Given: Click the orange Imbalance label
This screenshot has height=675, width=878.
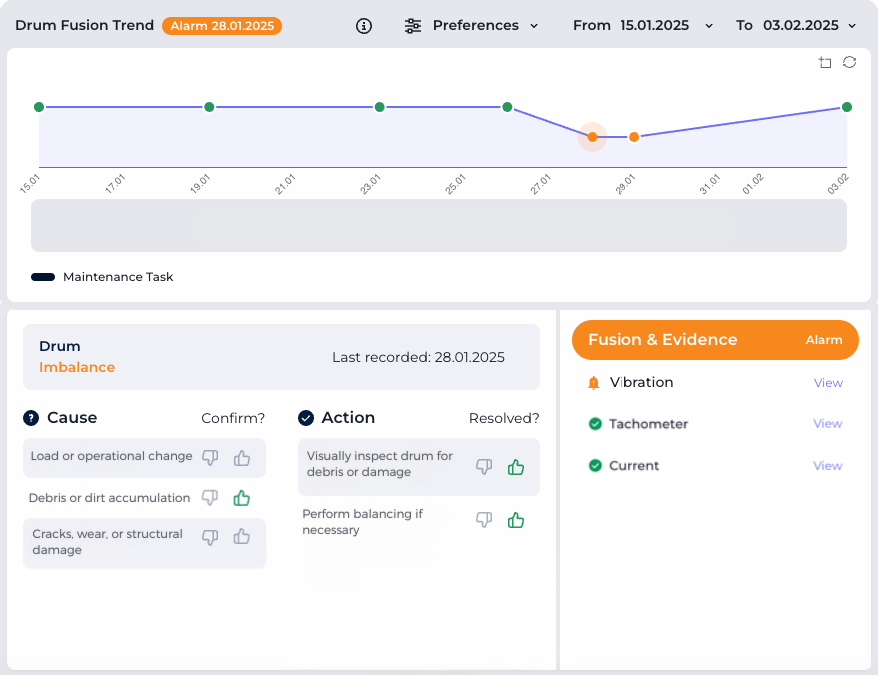Looking at the screenshot, I should 77,367.
